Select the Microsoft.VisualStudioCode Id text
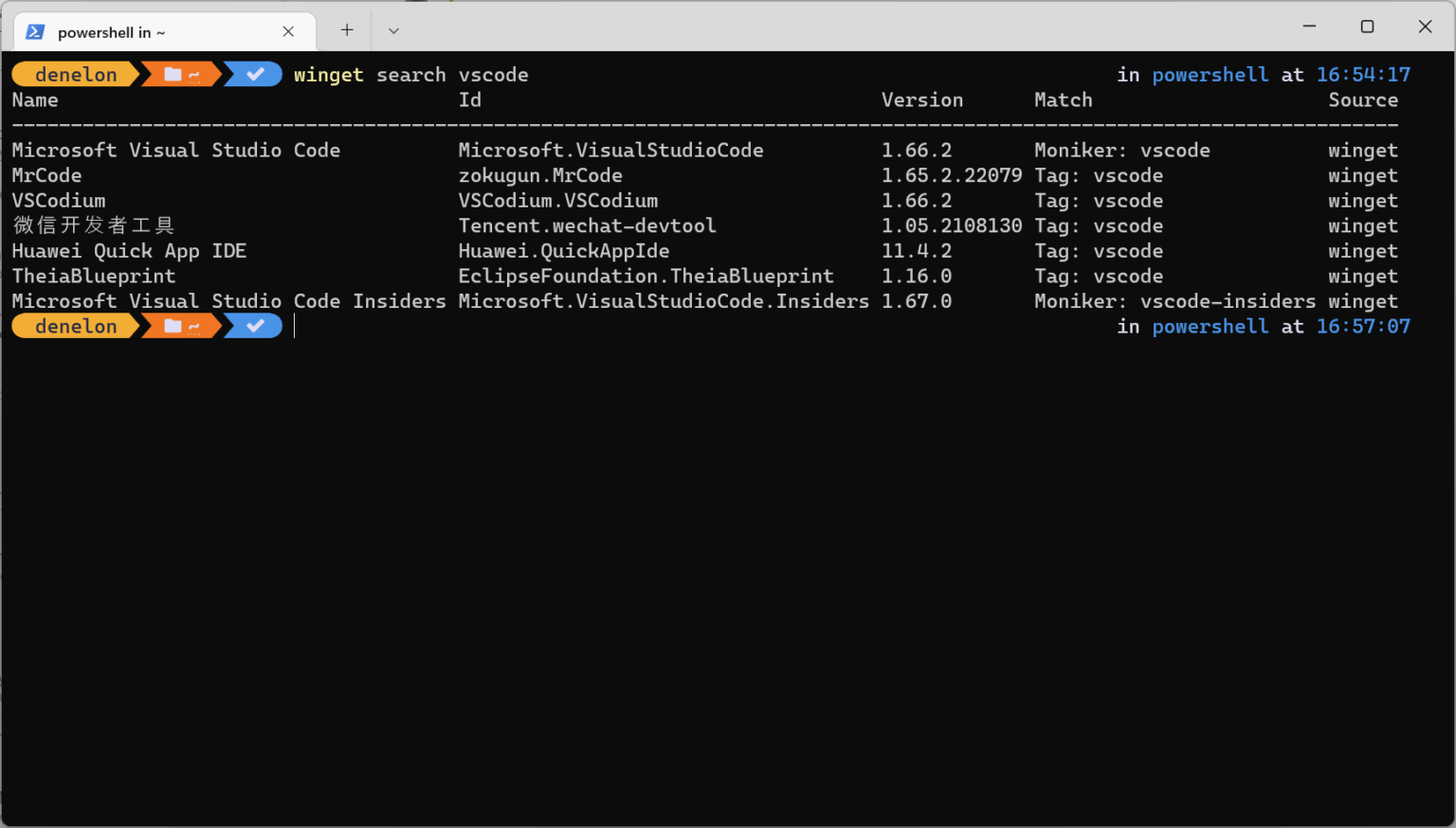The width and height of the screenshot is (1456, 828). (610, 150)
